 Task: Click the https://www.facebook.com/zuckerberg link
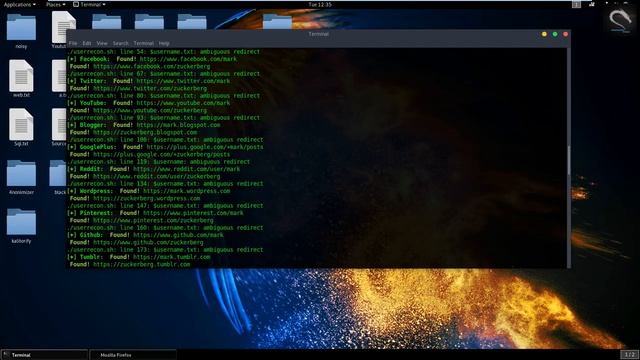tap(151, 66)
